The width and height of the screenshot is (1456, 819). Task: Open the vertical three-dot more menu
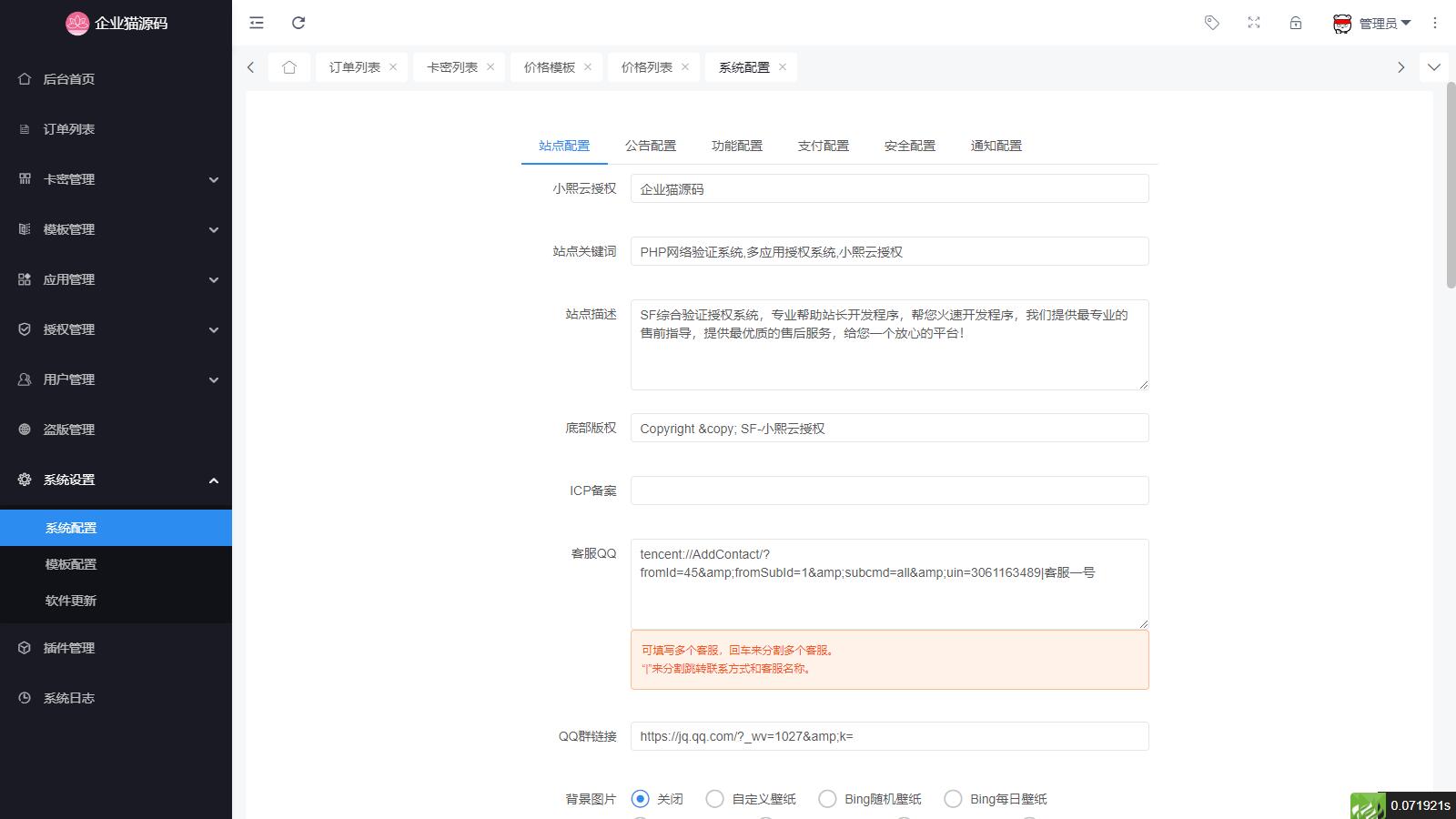[1435, 23]
